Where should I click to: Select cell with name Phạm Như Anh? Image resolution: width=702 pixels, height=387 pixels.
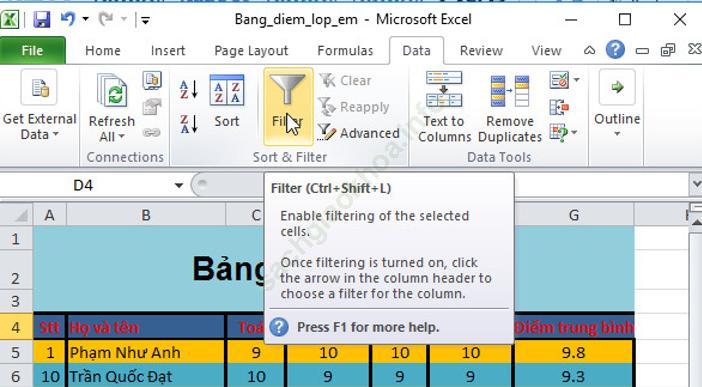pyautogui.click(x=145, y=353)
